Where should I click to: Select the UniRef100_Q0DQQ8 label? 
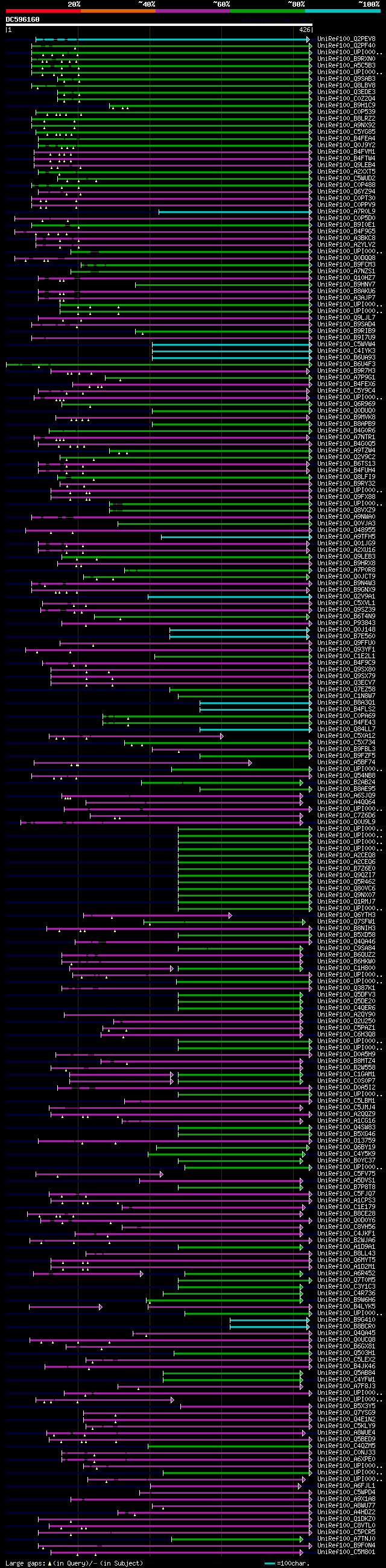tap(346, 258)
